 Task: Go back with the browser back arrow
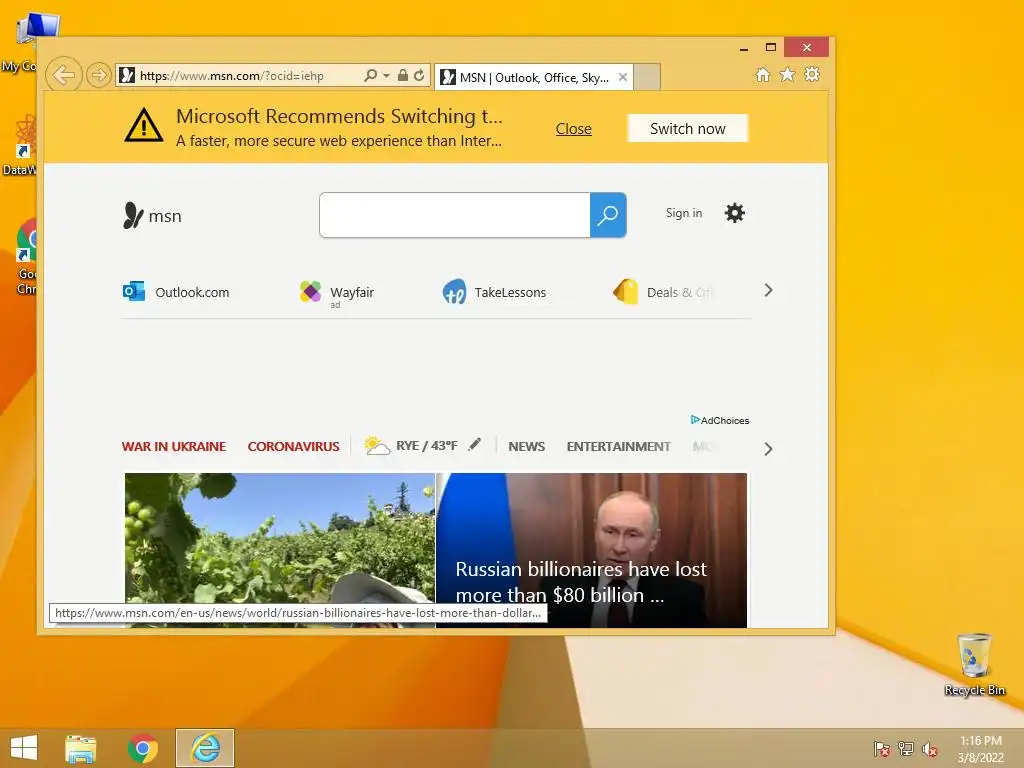point(64,75)
